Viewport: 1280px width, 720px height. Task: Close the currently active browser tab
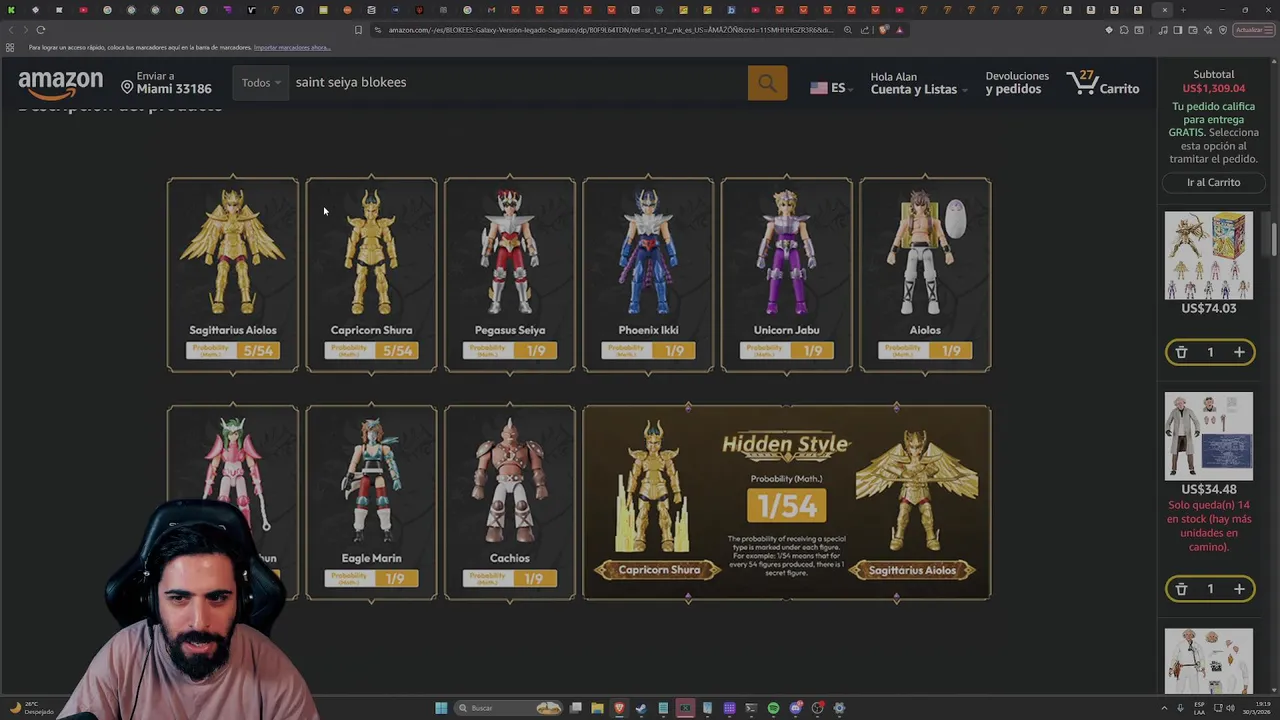point(1164,10)
